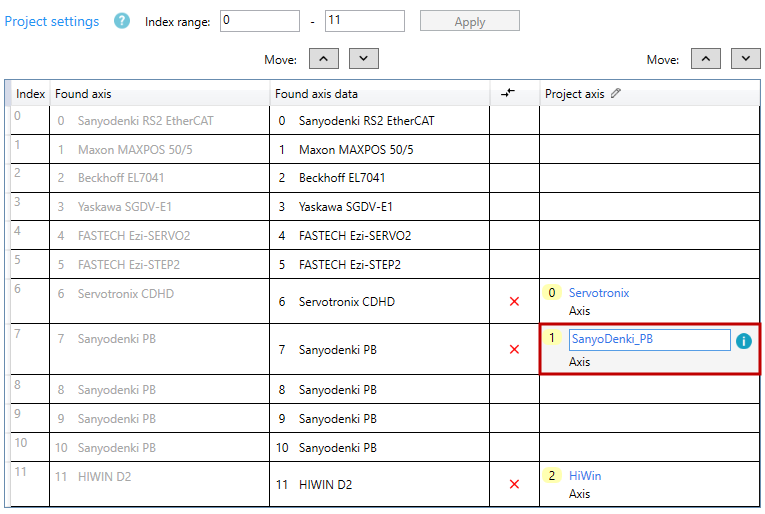This screenshot has width=765, height=514.
Task: Select the Maxon MAXPOS 50/5 axis data row
Action: pos(356,150)
